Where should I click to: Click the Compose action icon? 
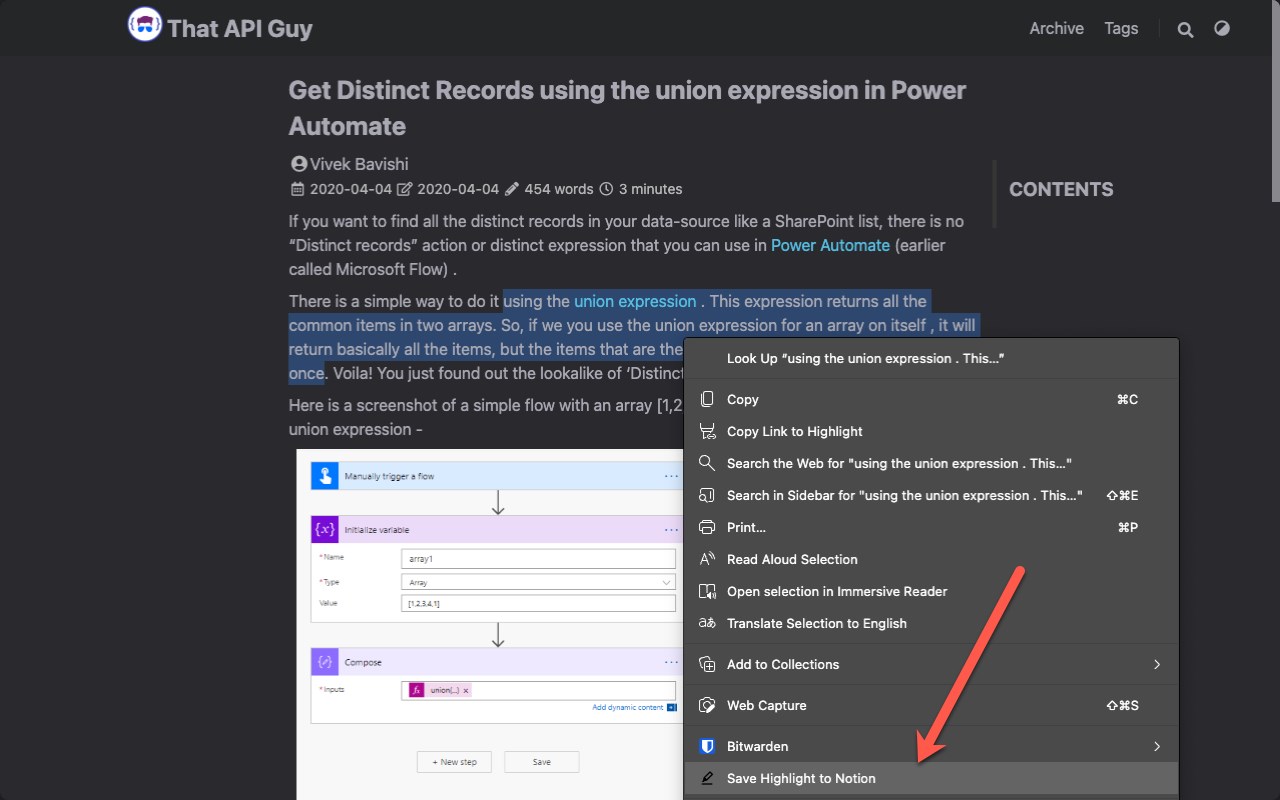pos(324,662)
